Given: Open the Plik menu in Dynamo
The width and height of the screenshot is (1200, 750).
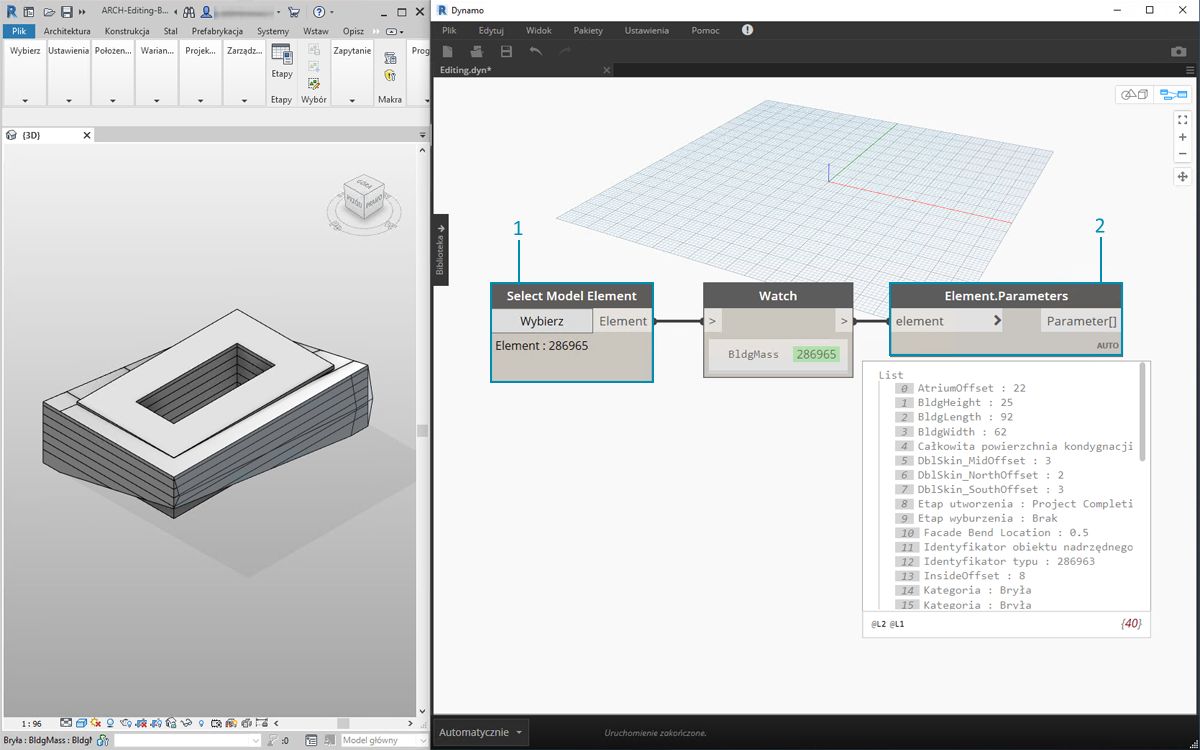Looking at the screenshot, I should click(450, 30).
